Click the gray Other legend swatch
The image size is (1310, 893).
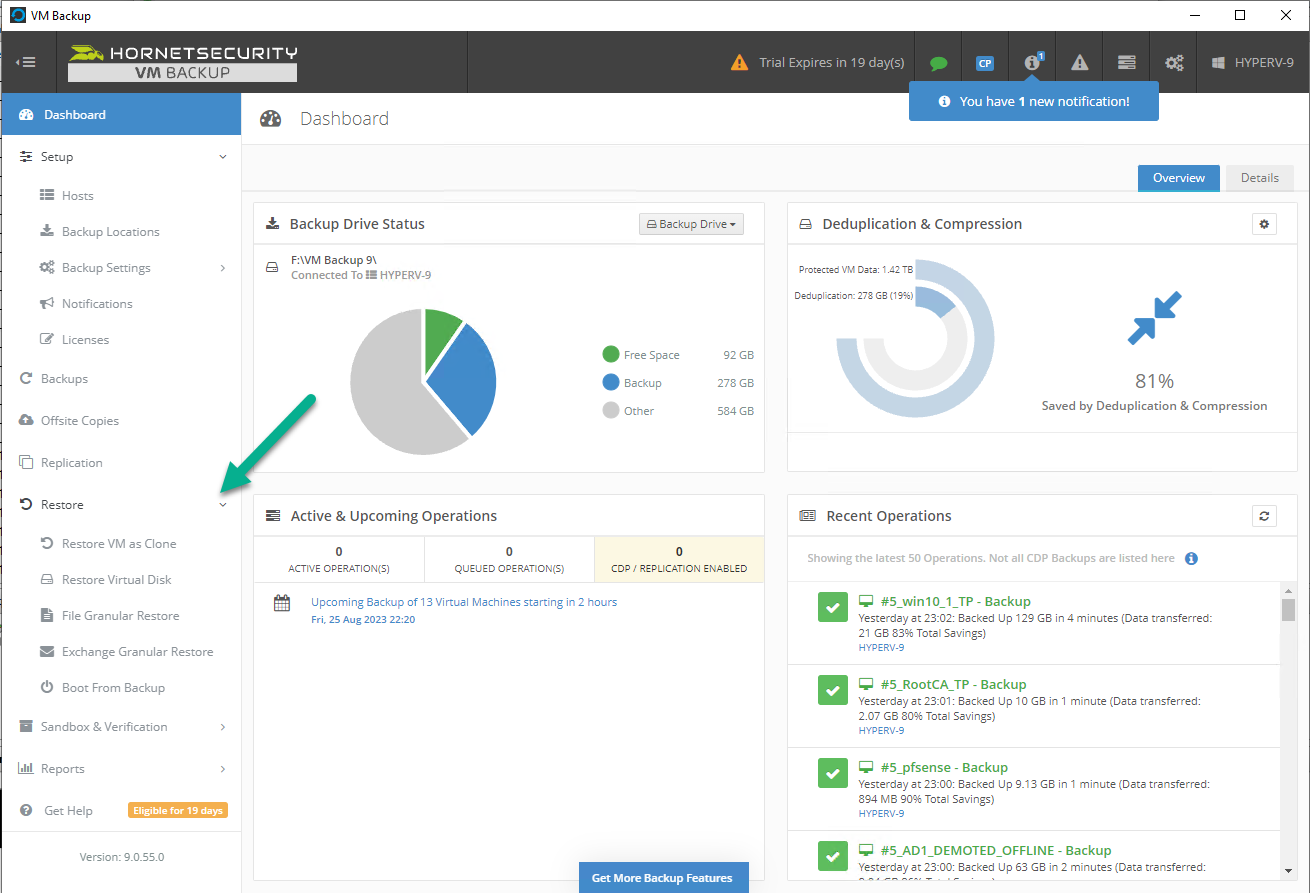click(x=611, y=410)
